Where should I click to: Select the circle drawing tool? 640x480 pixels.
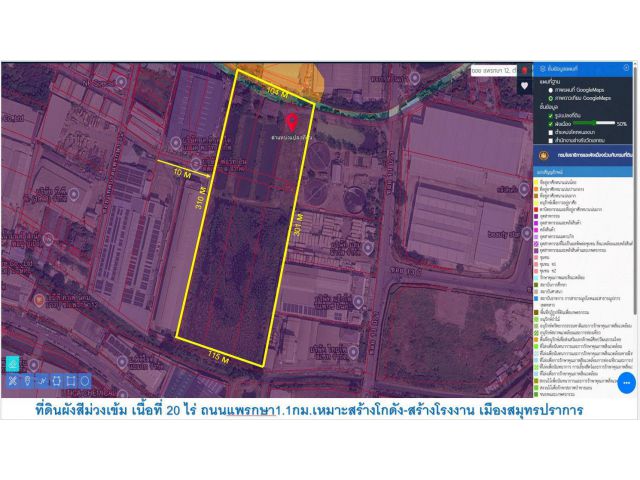(84, 381)
